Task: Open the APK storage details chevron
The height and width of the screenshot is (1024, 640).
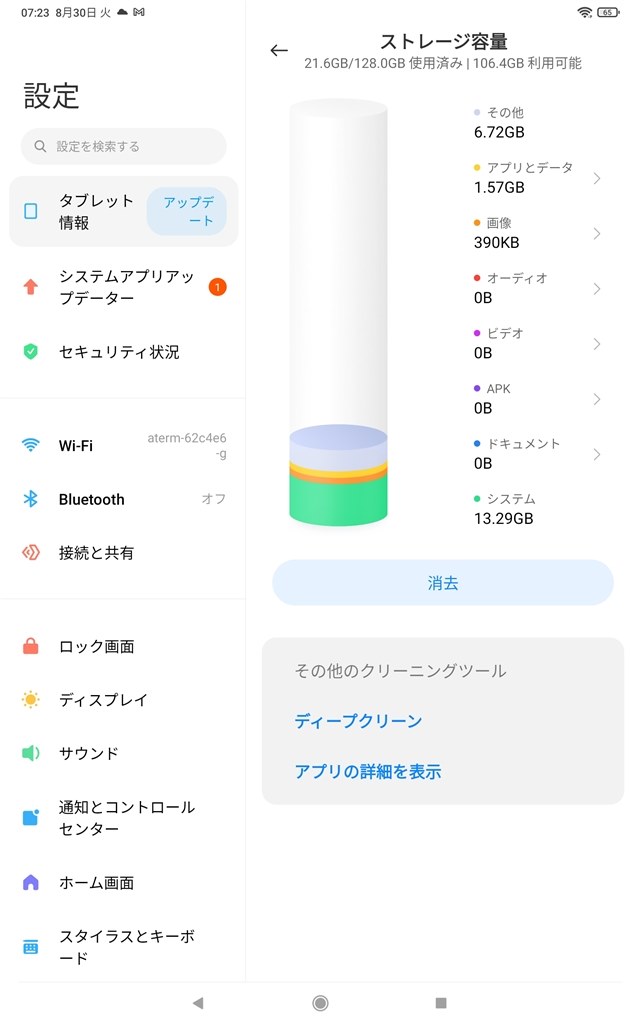Action: 597,399
